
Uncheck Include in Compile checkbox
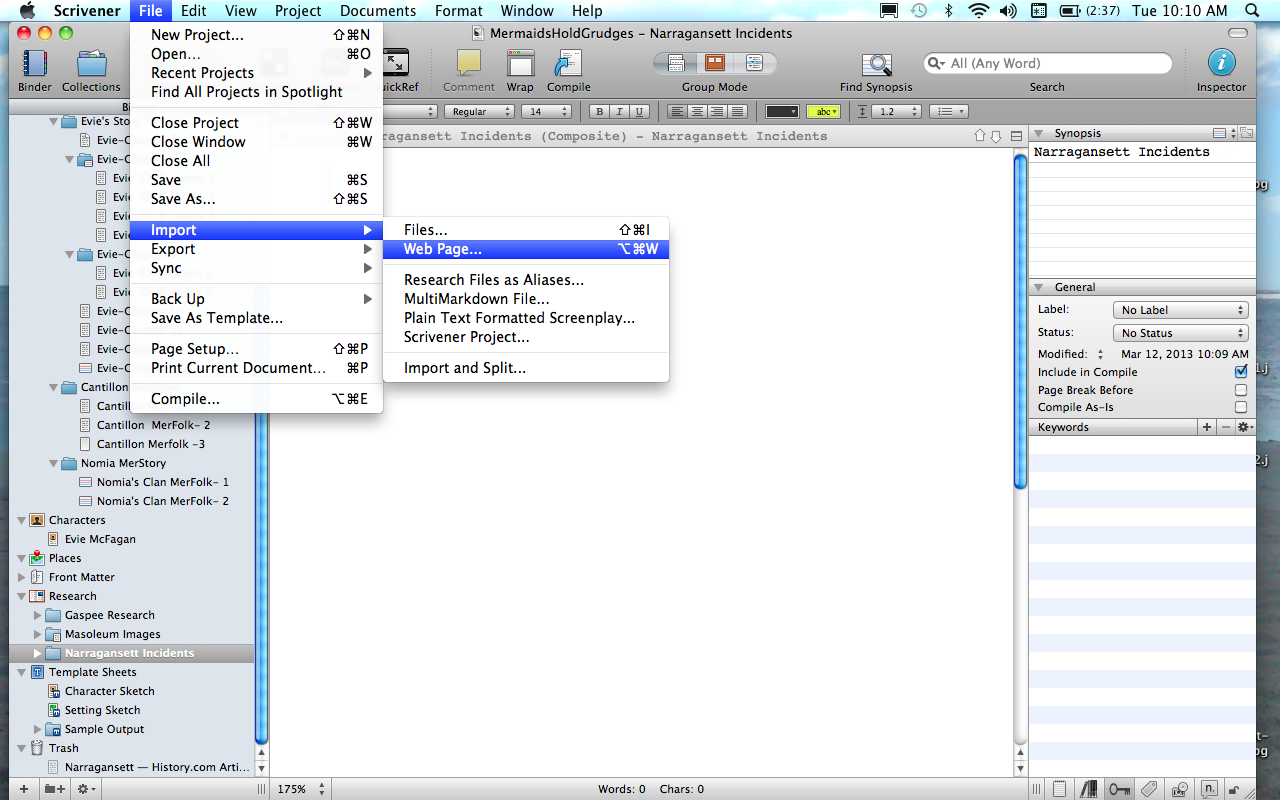click(1241, 372)
